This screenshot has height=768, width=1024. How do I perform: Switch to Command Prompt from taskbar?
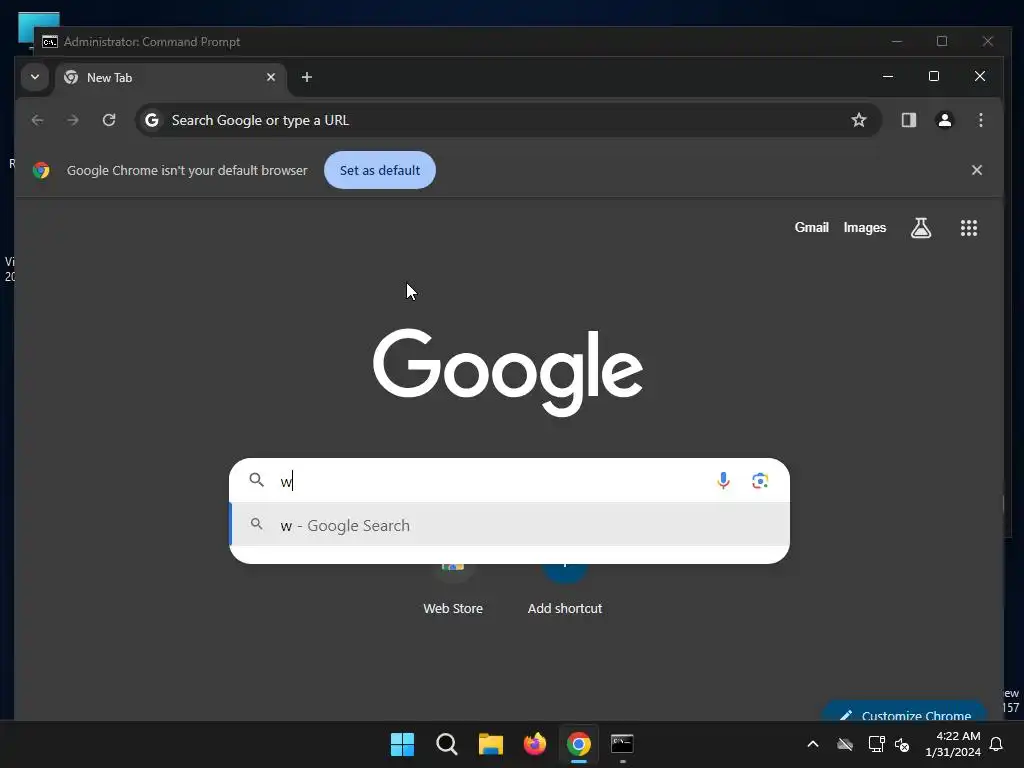pos(622,744)
